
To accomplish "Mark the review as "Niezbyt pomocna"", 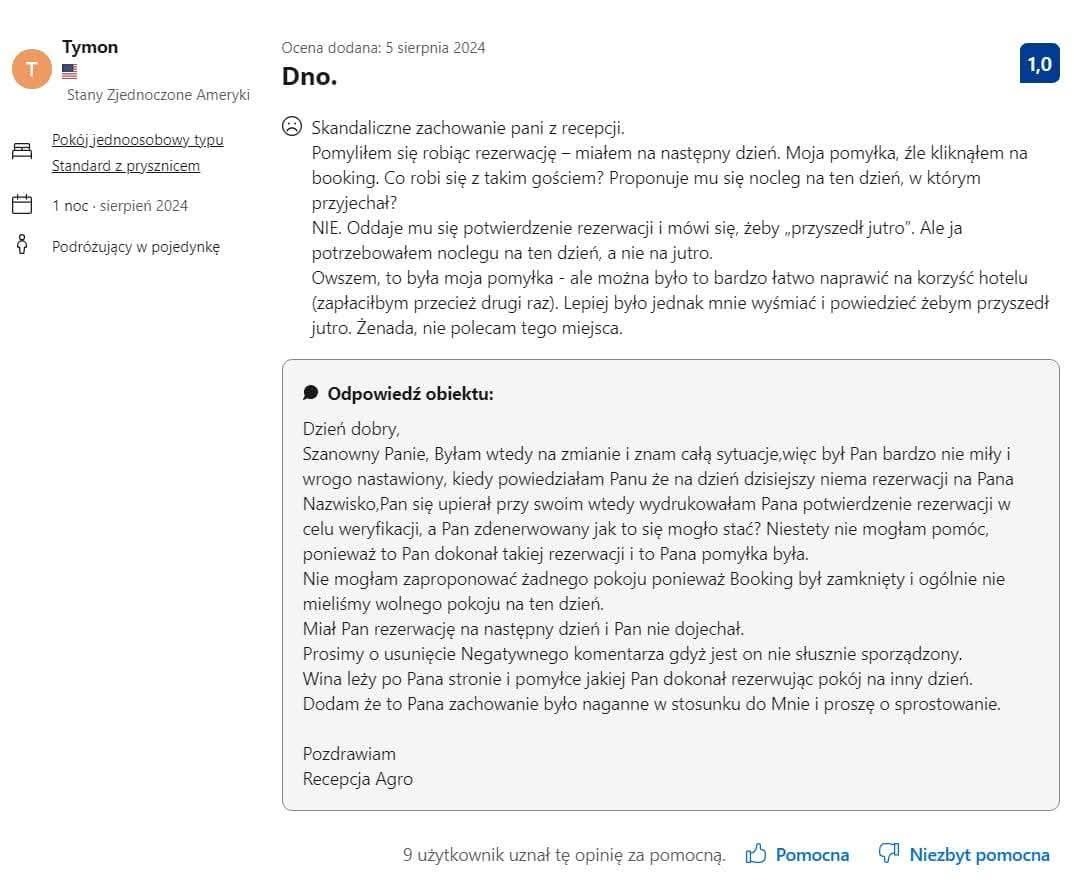I will tap(978, 855).
